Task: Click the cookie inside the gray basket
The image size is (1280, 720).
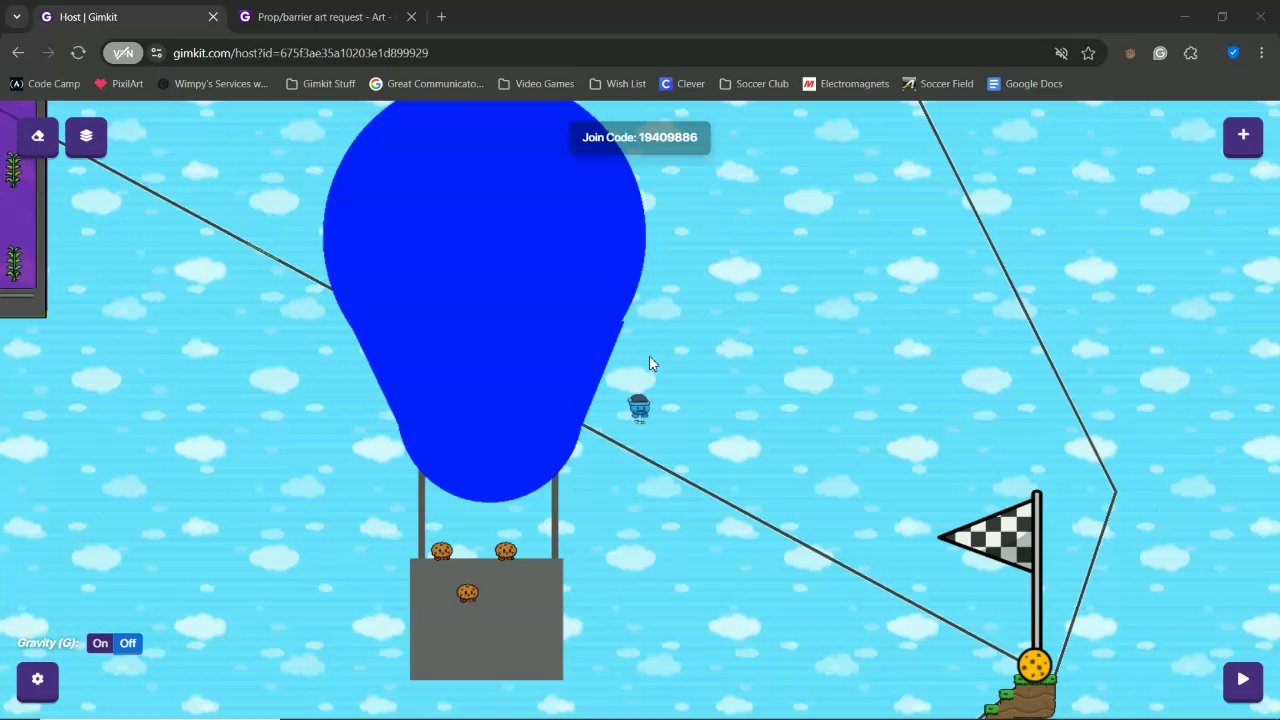Action: (x=467, y=593)
